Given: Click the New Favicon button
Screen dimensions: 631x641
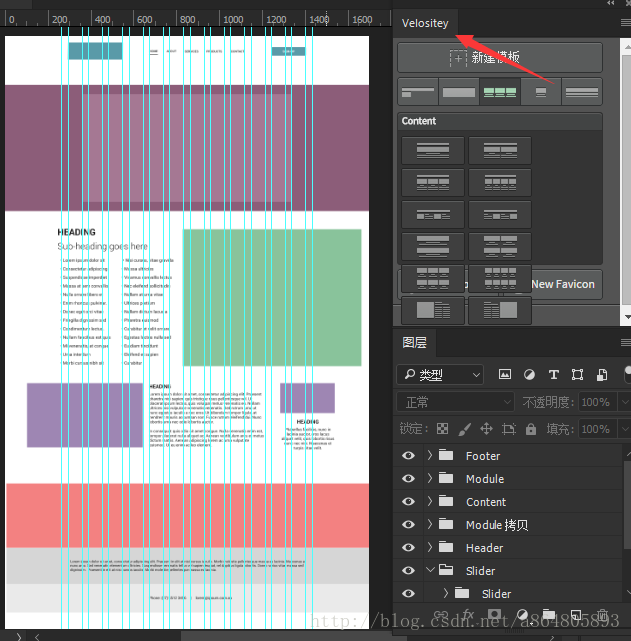Looking at the screenshot, I should pyautogui.click(x=563, y=284).
